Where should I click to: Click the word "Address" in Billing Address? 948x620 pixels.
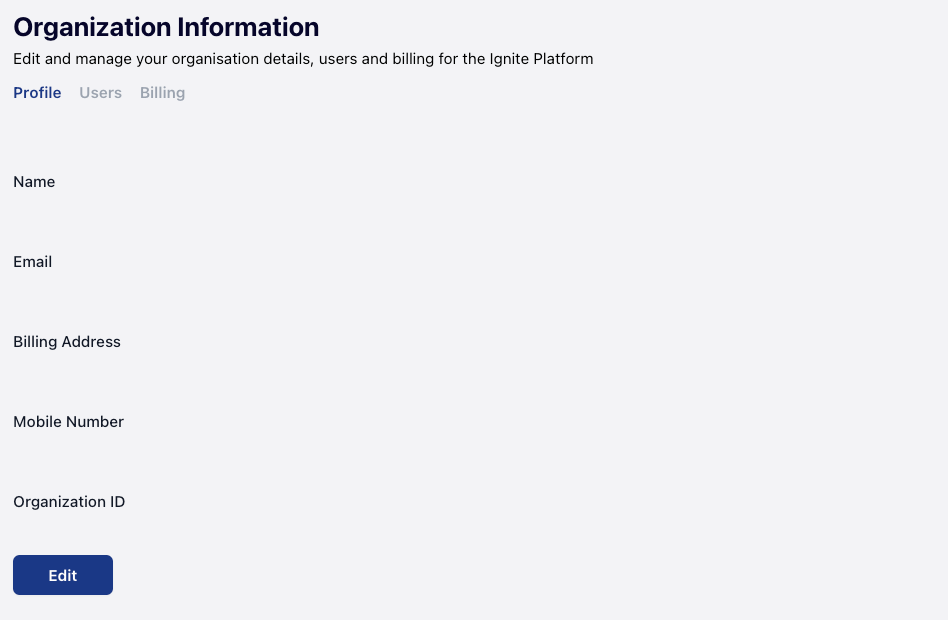92,342
